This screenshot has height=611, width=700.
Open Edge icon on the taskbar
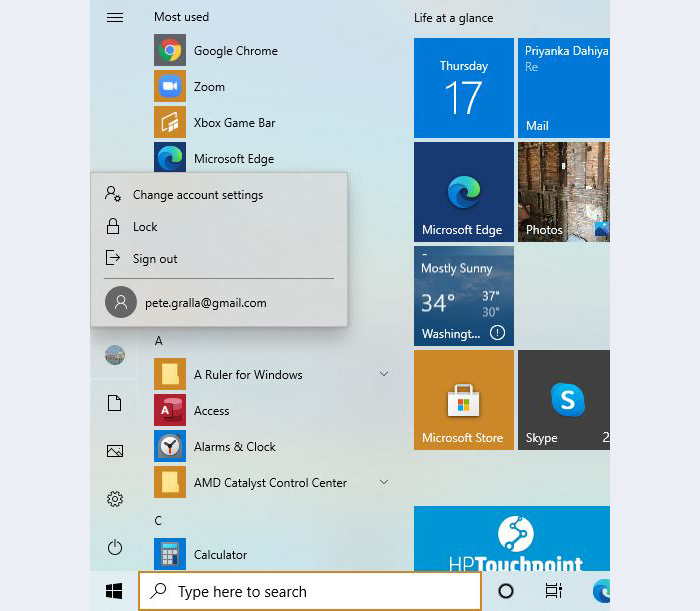point(601,591)
